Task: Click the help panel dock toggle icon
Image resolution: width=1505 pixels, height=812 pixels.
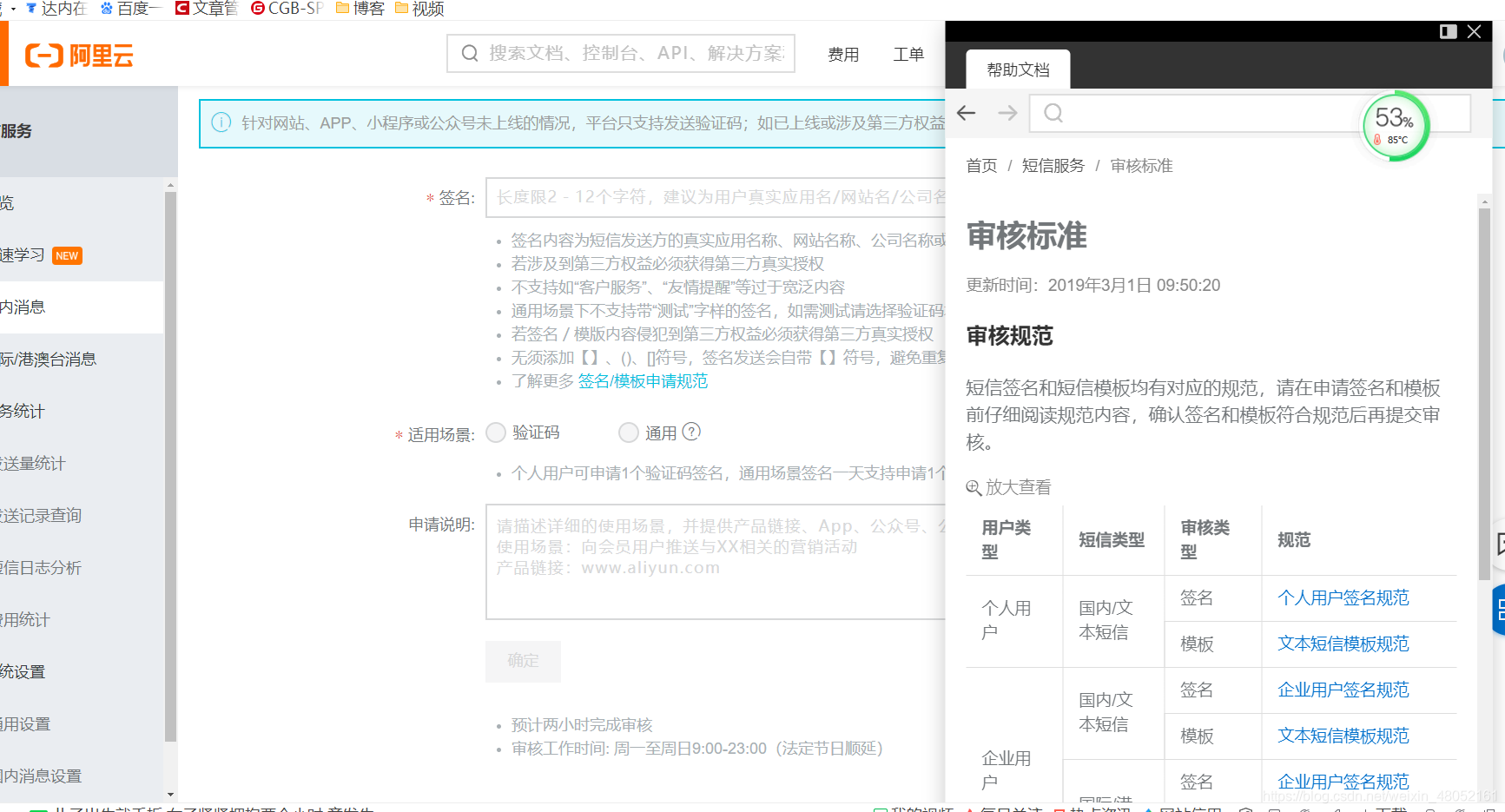Action: point(1449,31)
